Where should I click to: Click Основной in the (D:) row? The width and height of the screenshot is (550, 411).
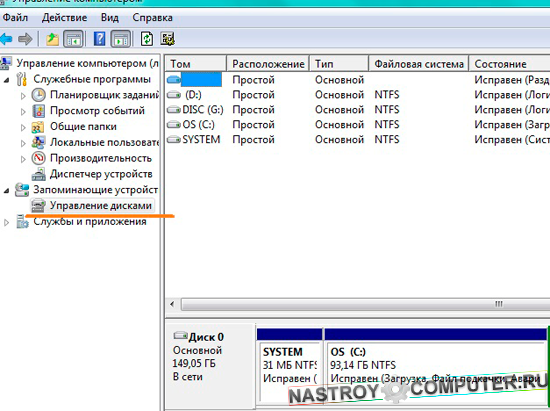[339, 95]
